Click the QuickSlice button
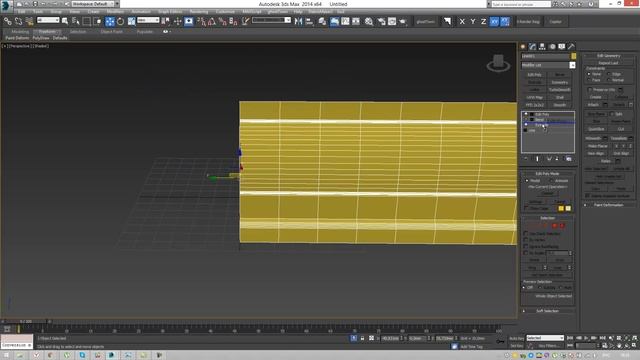The width and height of the screenshot is (640, 360). click(x=596, y=129)
